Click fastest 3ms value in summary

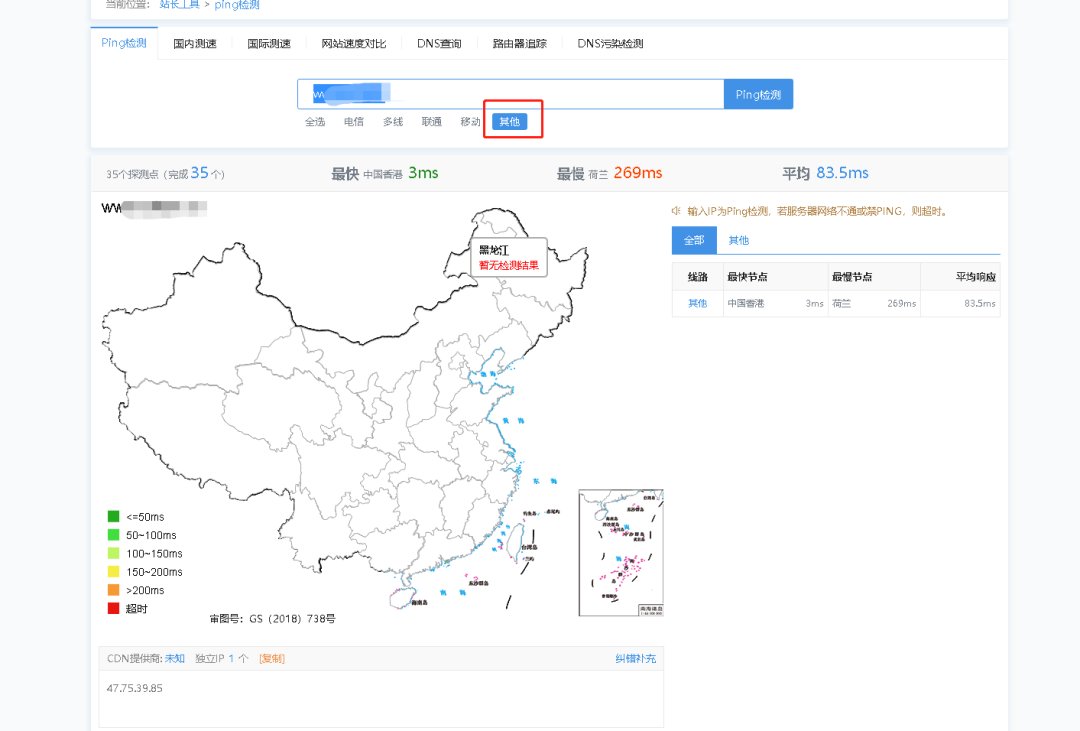tap(423, 173)
